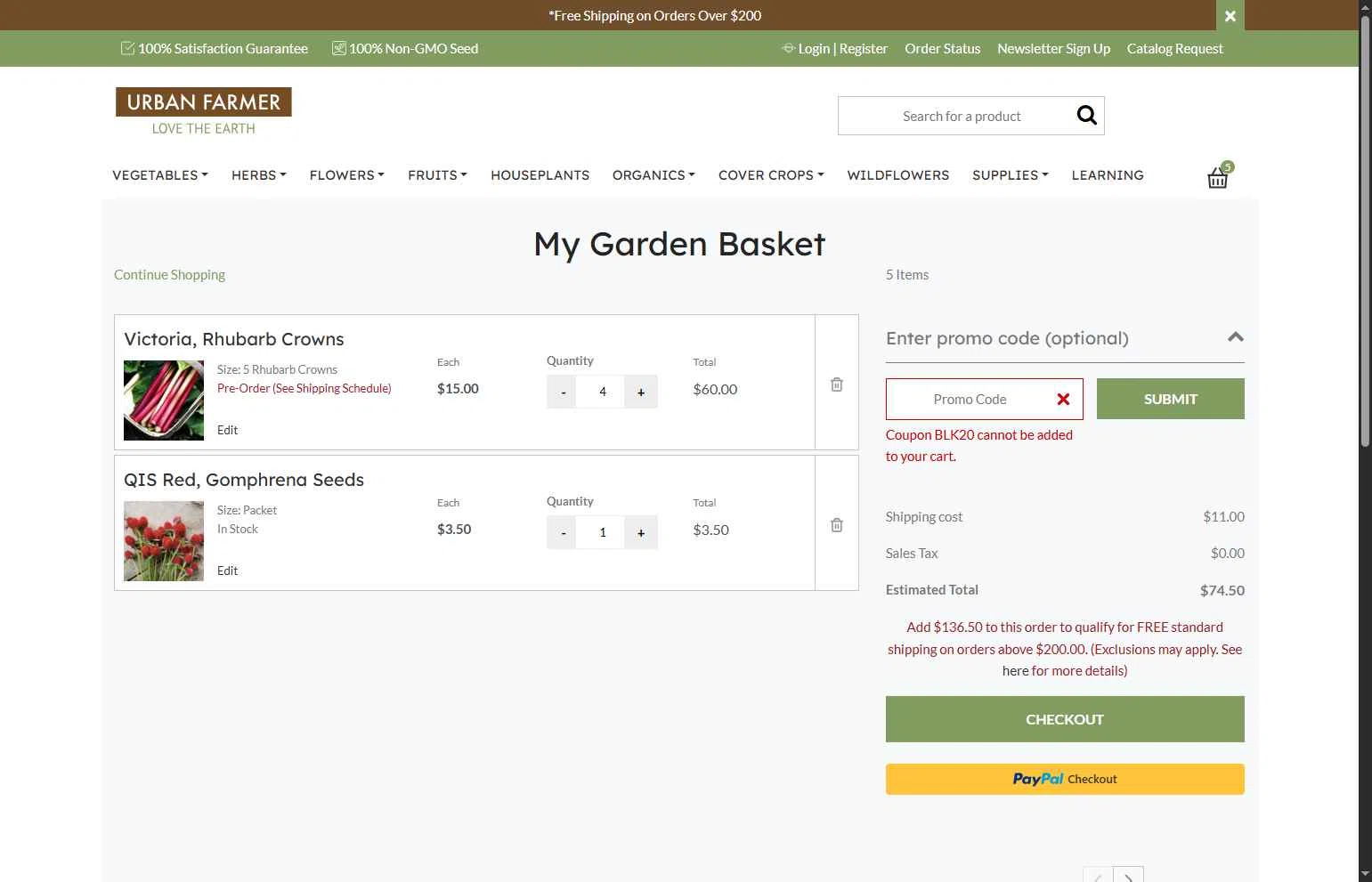Click the Estimated Total $74.50 value

(x=1222, y=590)
